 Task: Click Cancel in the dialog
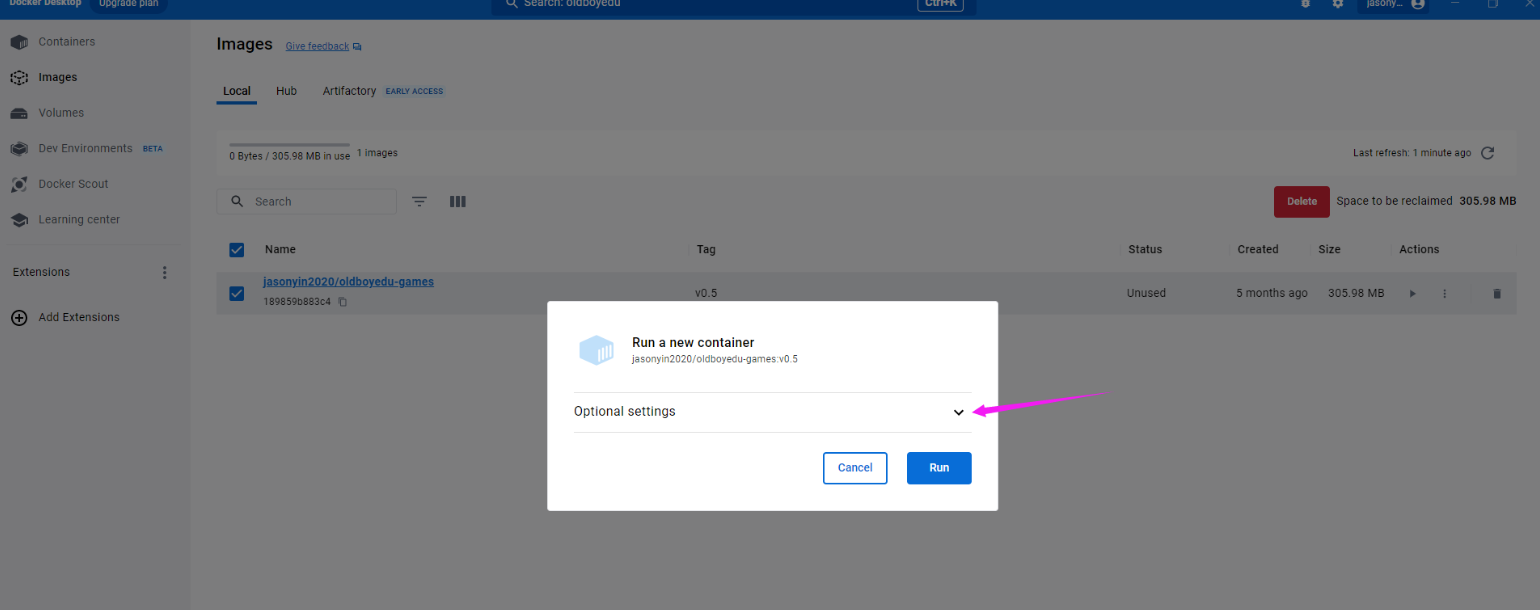(855, 468)
